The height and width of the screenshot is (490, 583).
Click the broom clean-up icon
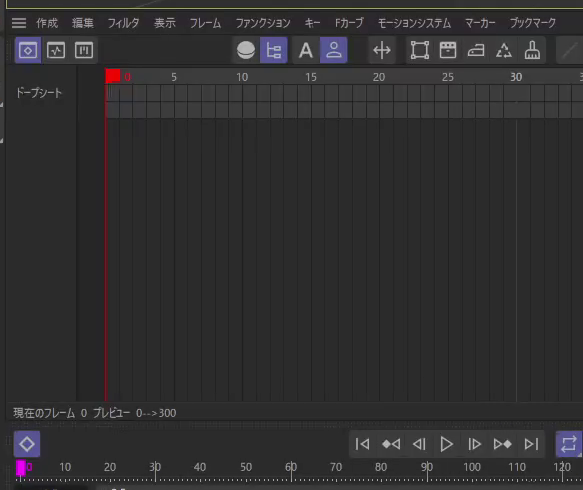[x=532, y=50]
